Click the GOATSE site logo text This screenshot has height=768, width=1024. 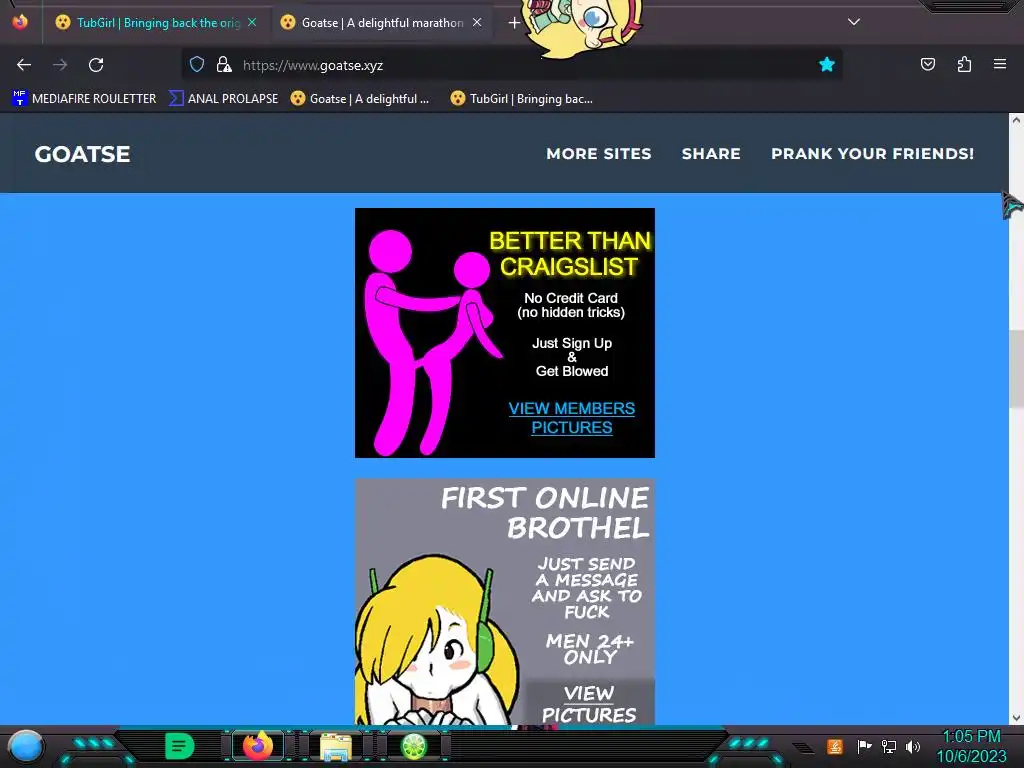[x=82, y=154]
